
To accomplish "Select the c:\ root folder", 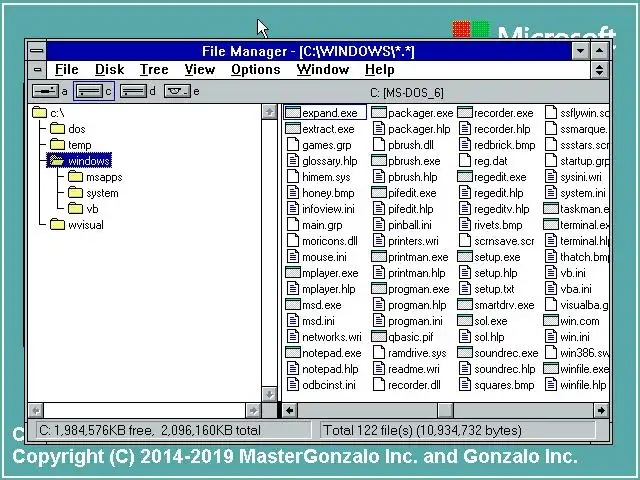I will pos(48,113).
